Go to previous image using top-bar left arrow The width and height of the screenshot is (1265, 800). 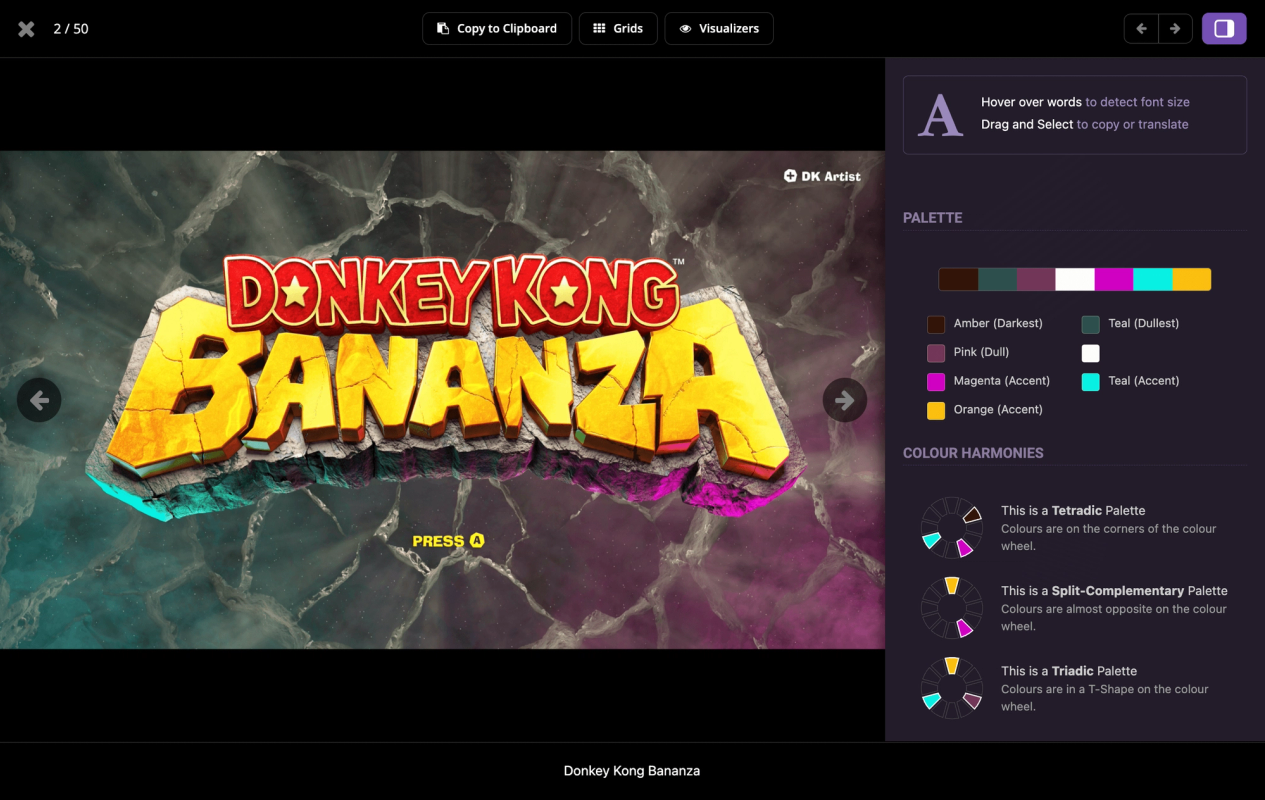(1141, 29)
